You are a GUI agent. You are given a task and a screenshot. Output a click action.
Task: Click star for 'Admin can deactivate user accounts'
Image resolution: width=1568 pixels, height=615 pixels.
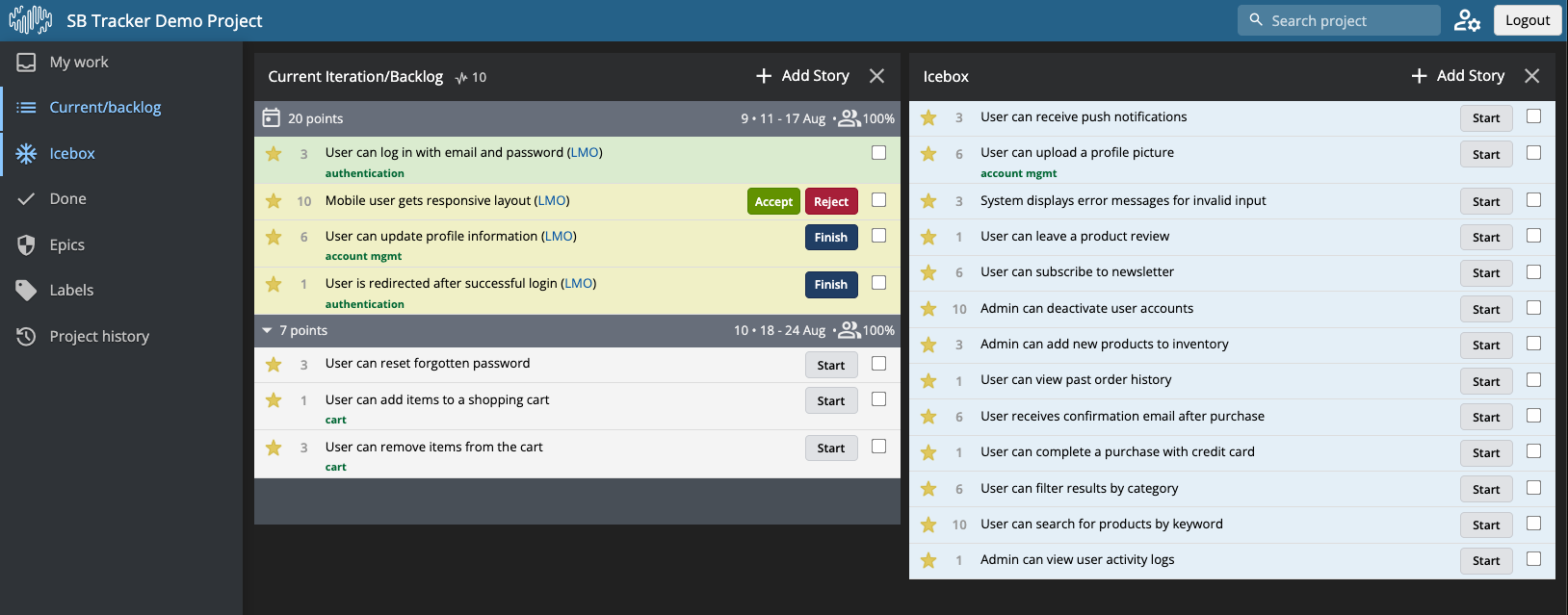[928, 309]
